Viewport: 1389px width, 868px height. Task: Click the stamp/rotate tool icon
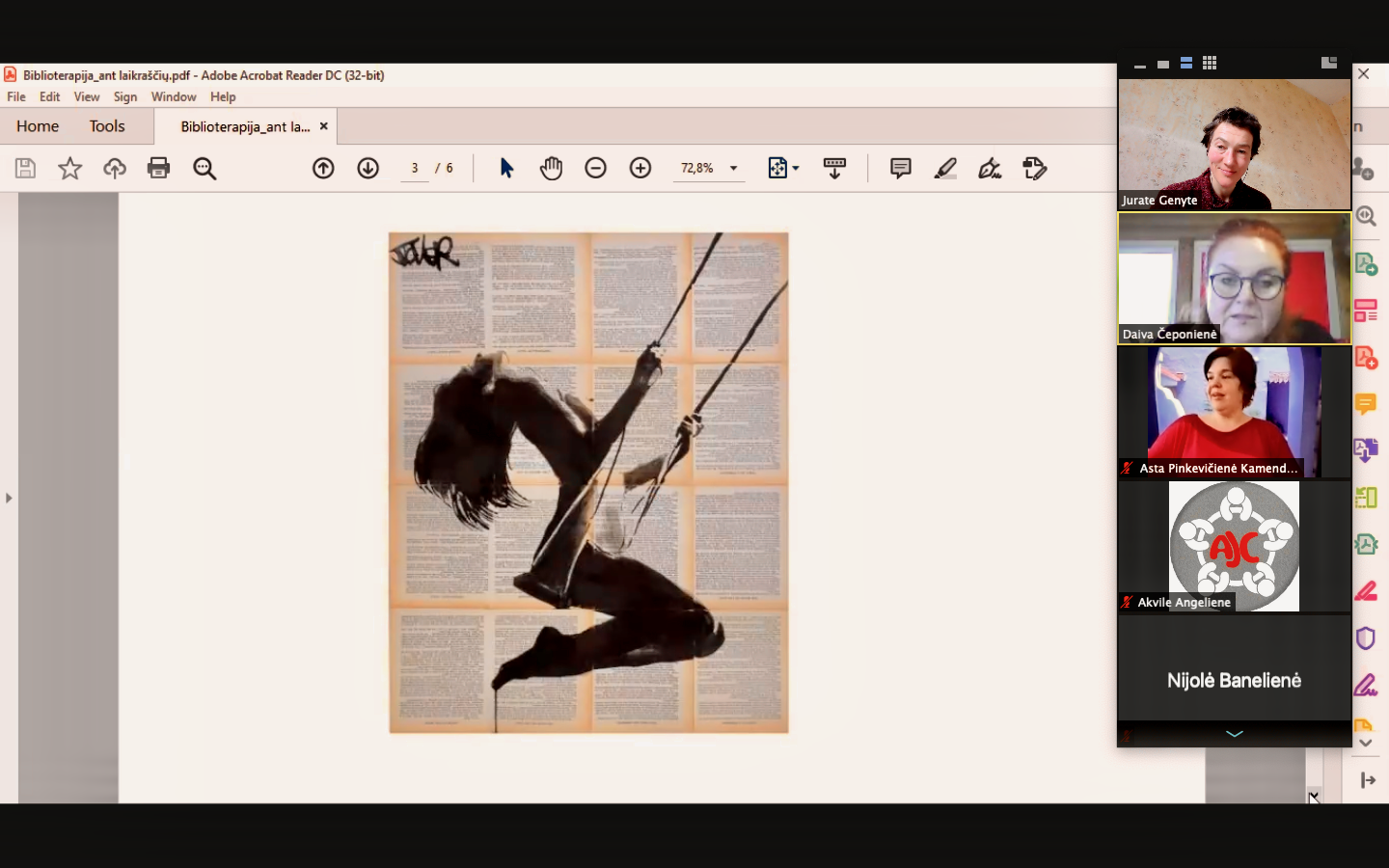pos(1035,169)
